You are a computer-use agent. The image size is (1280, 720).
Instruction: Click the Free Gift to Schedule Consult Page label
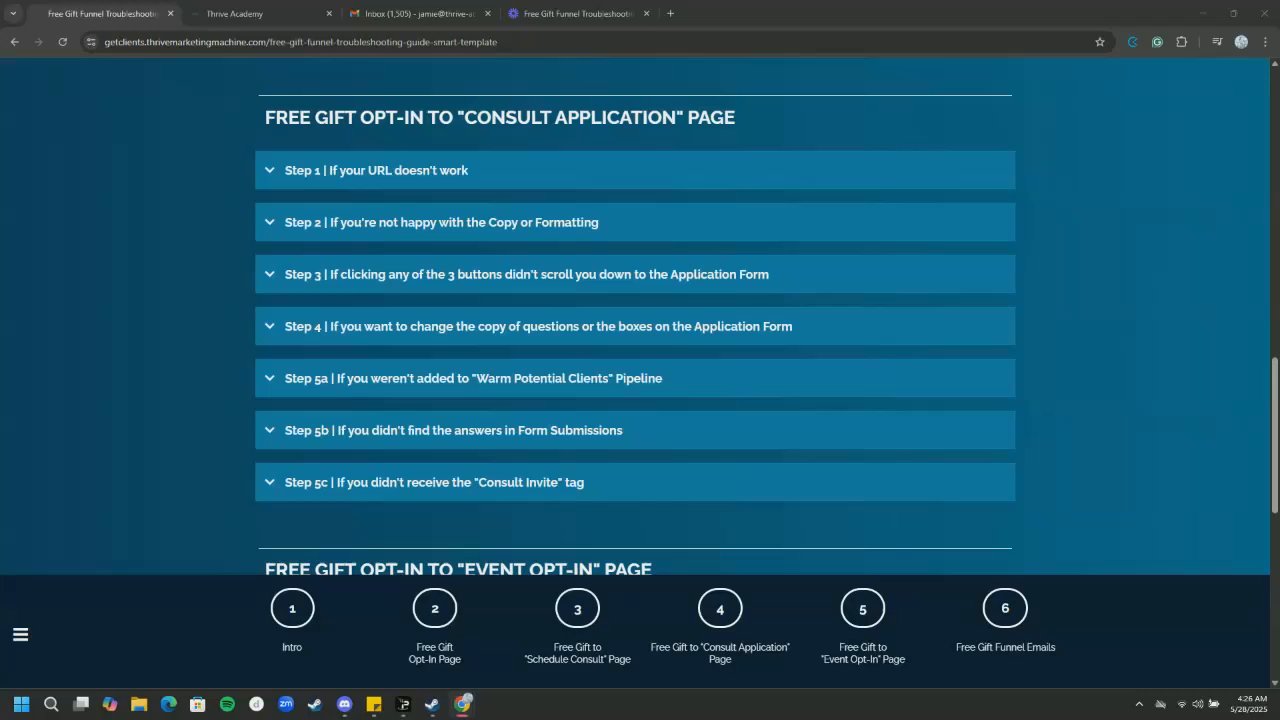(577, 653)
